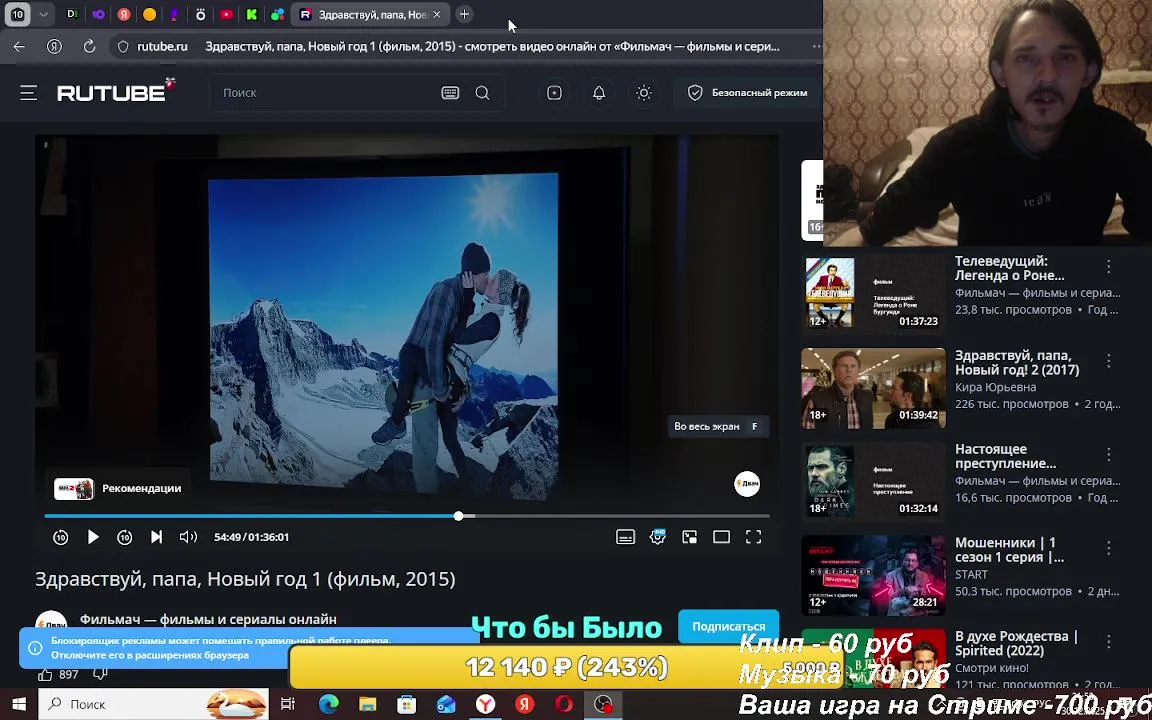Expand the tab list chevron
The width and height of the screenshot is (1152, 720).
click(x=43, y=14)
